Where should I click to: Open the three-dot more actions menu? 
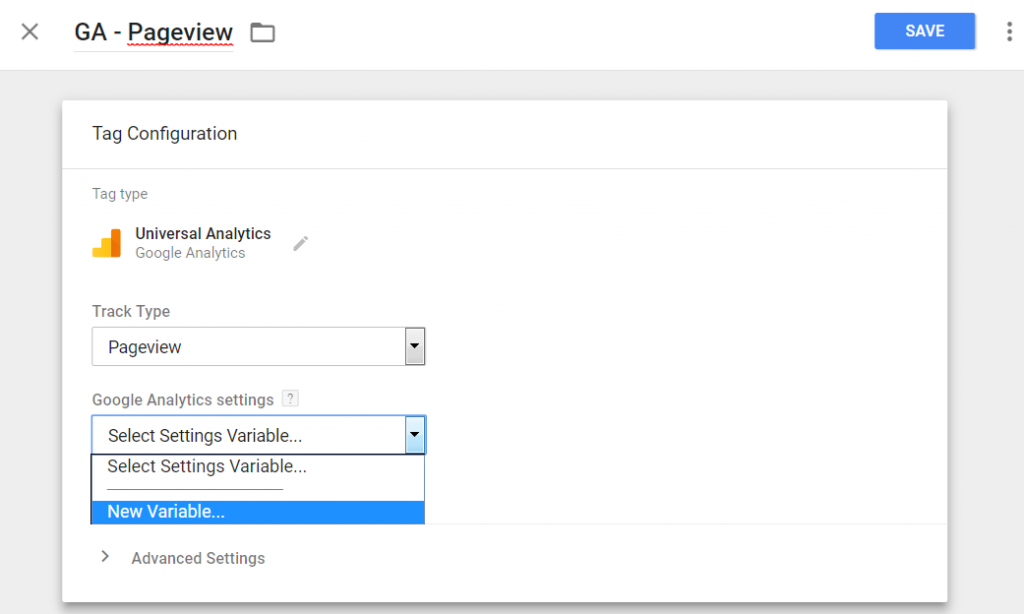coord(1008,31)
